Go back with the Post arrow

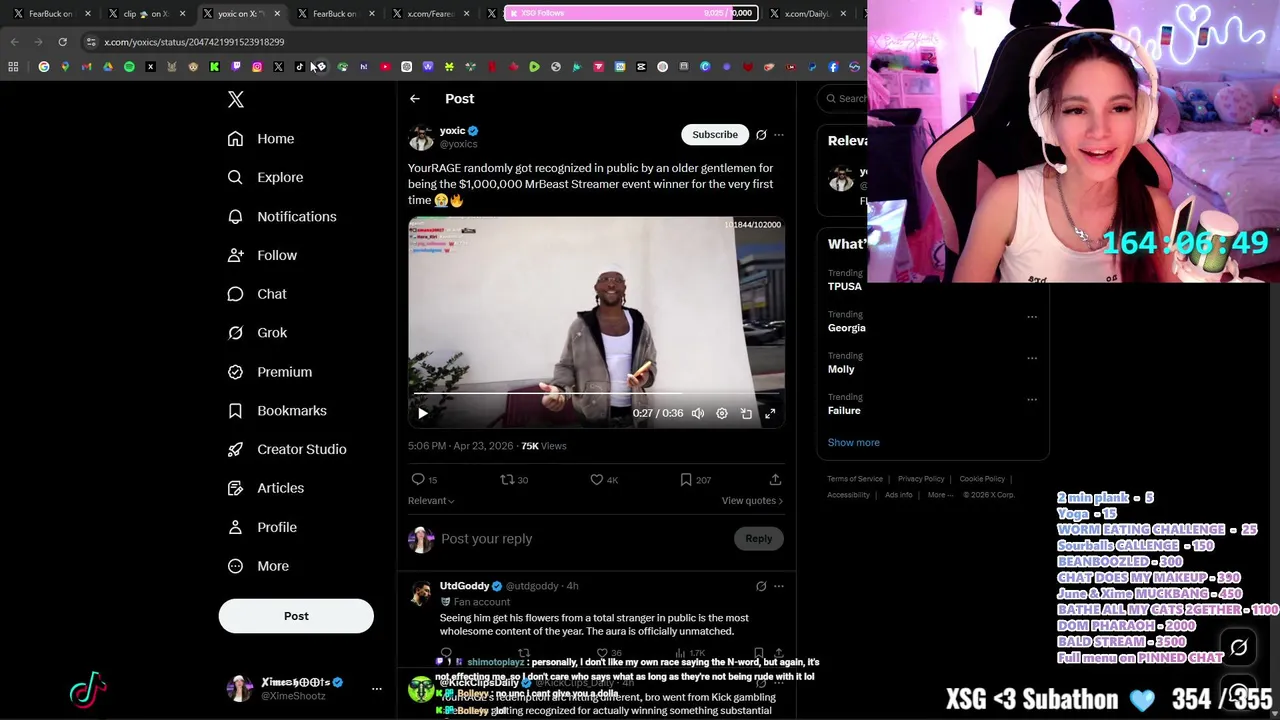click(x=415, y=98)
